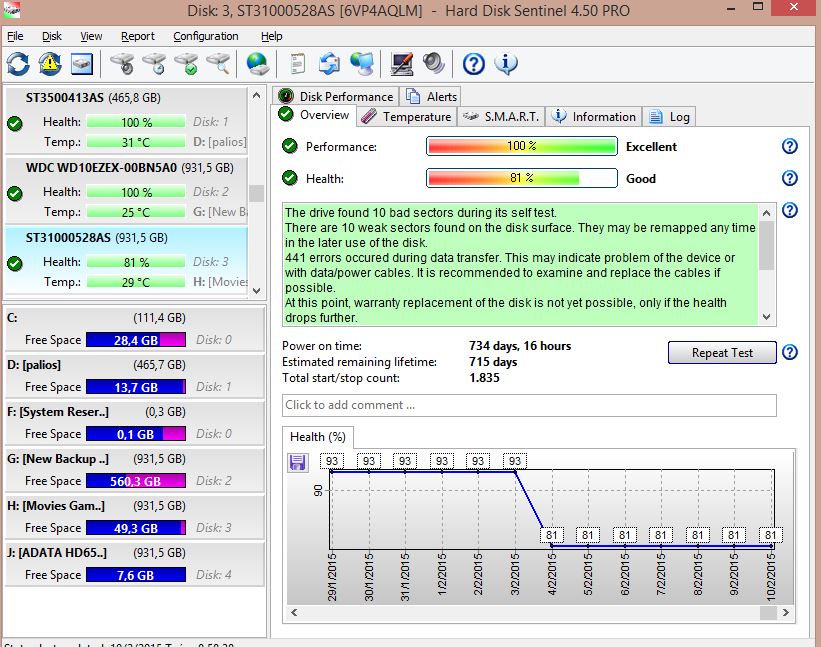Screen dimensions: 821x647
Task: Select the ST31000528AS disk entry
Action: point(126,260)
